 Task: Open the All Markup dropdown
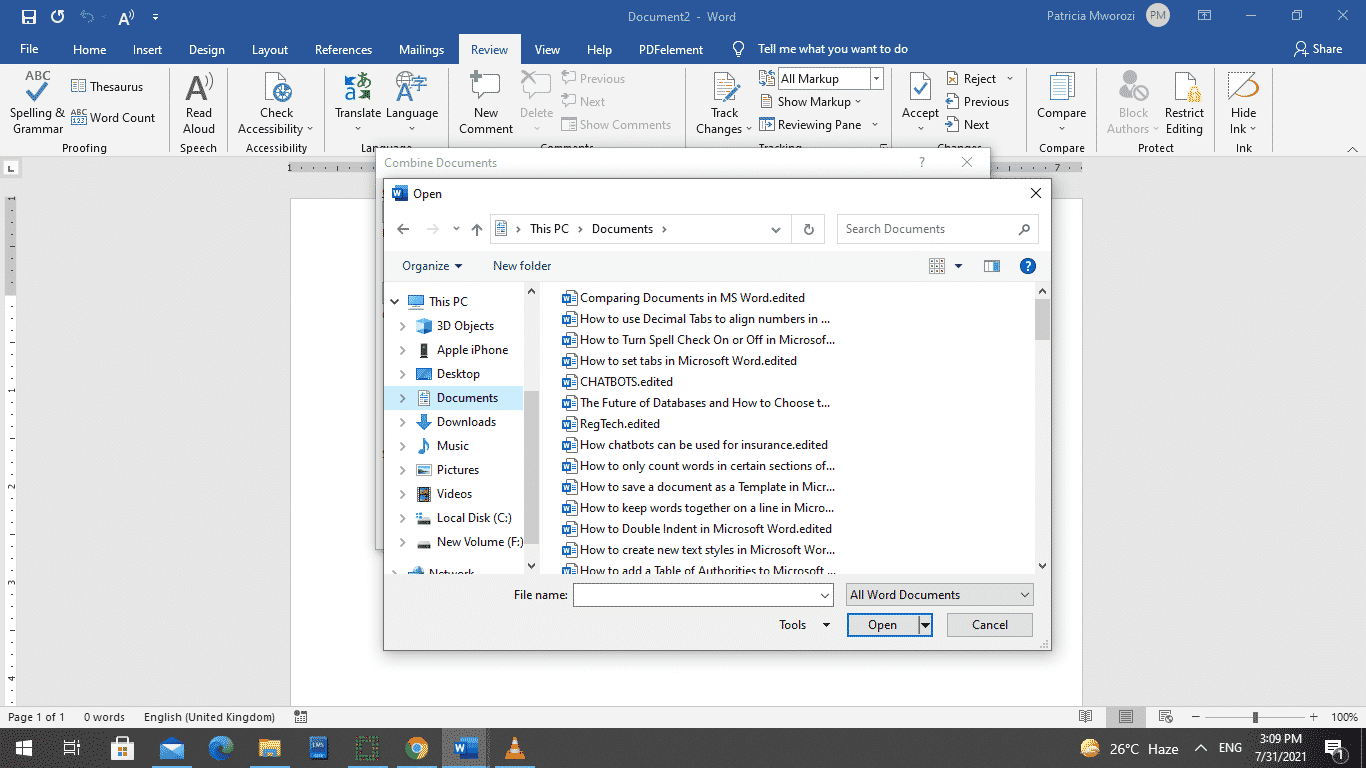tap(875, 78)
